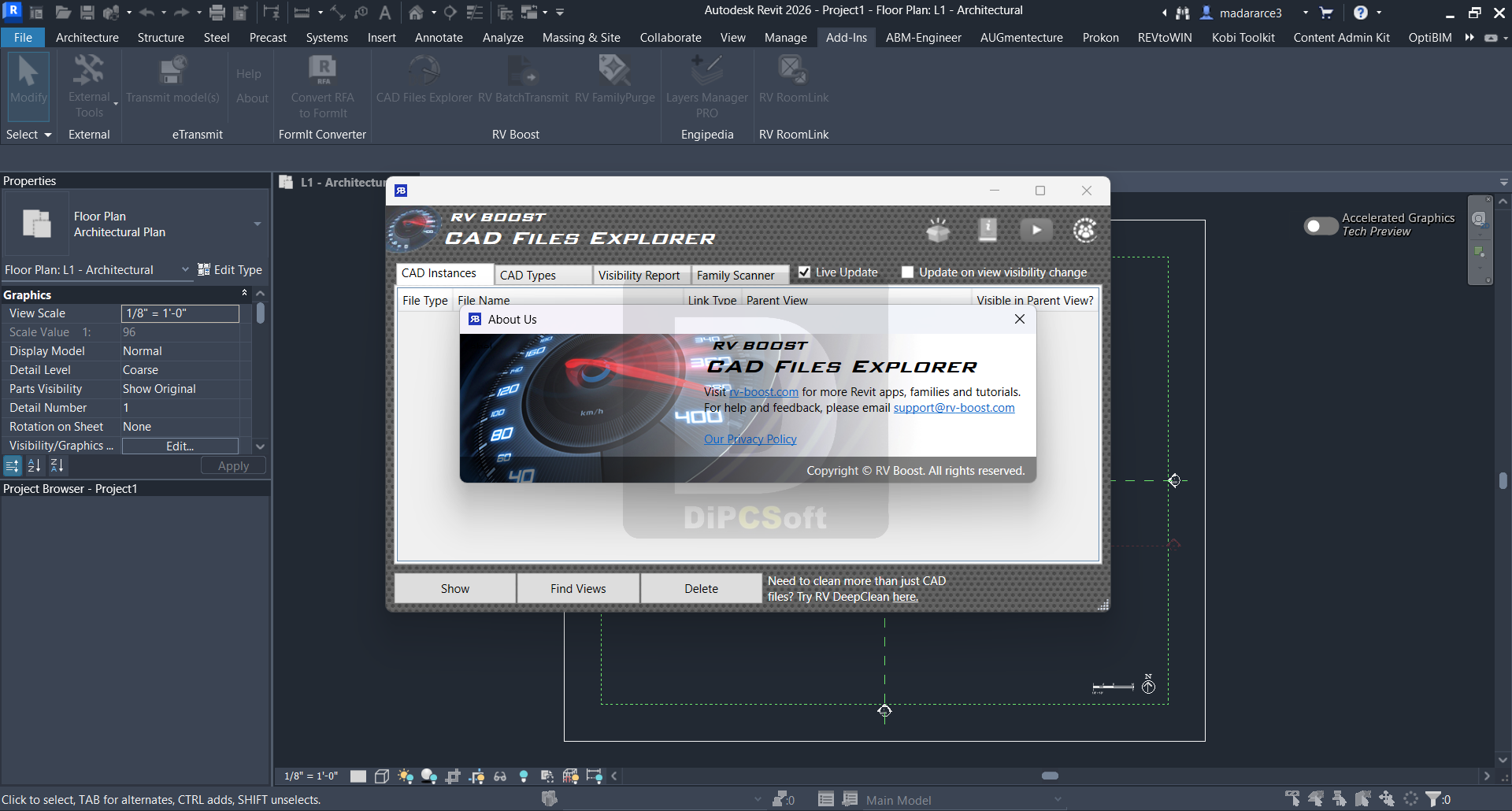Click the selection filter funnel icon in status bar
1512x811 pixels.
(x=1433, y=799)
